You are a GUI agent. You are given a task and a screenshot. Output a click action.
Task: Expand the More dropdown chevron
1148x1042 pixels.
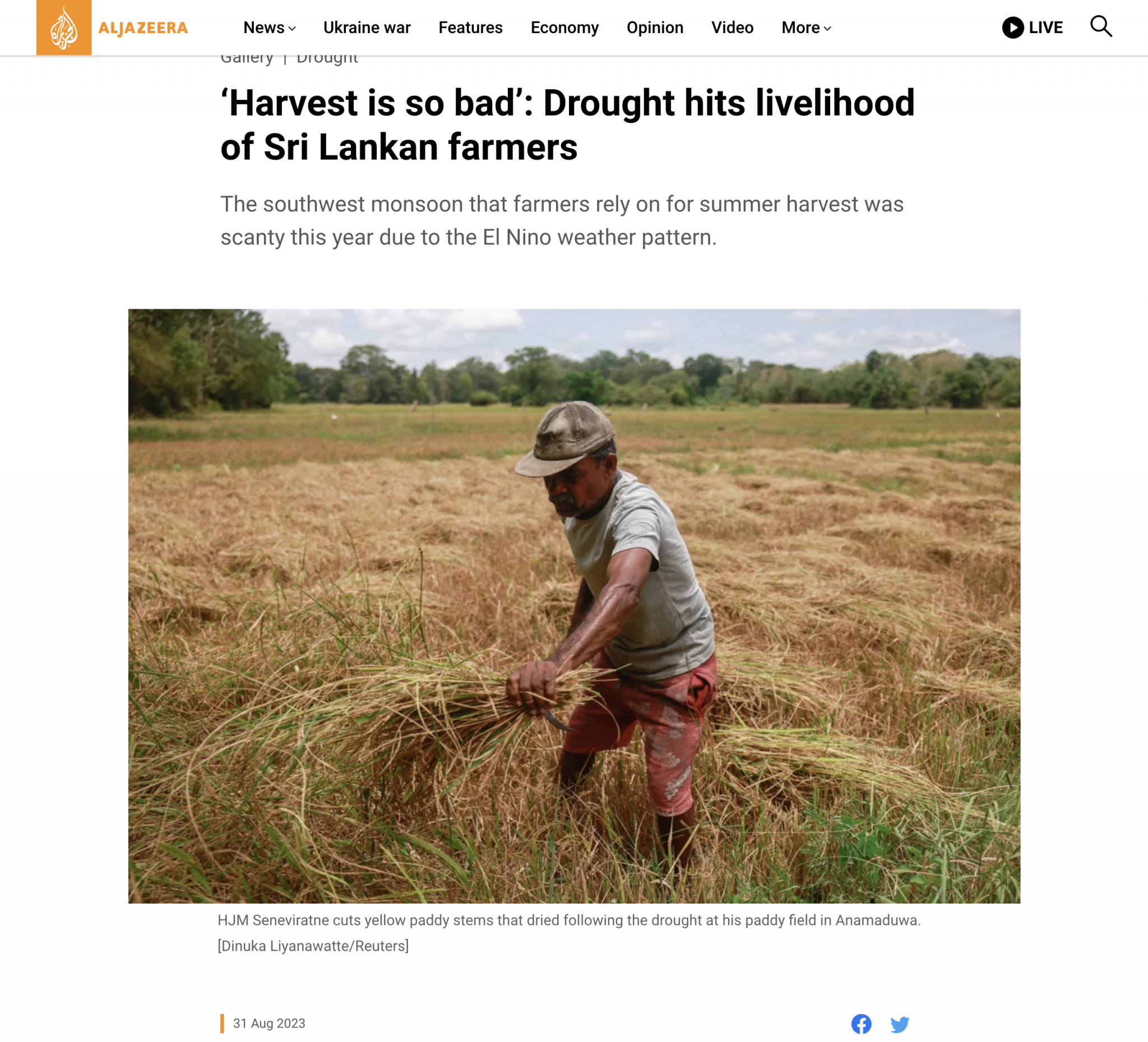coord(827,29)
